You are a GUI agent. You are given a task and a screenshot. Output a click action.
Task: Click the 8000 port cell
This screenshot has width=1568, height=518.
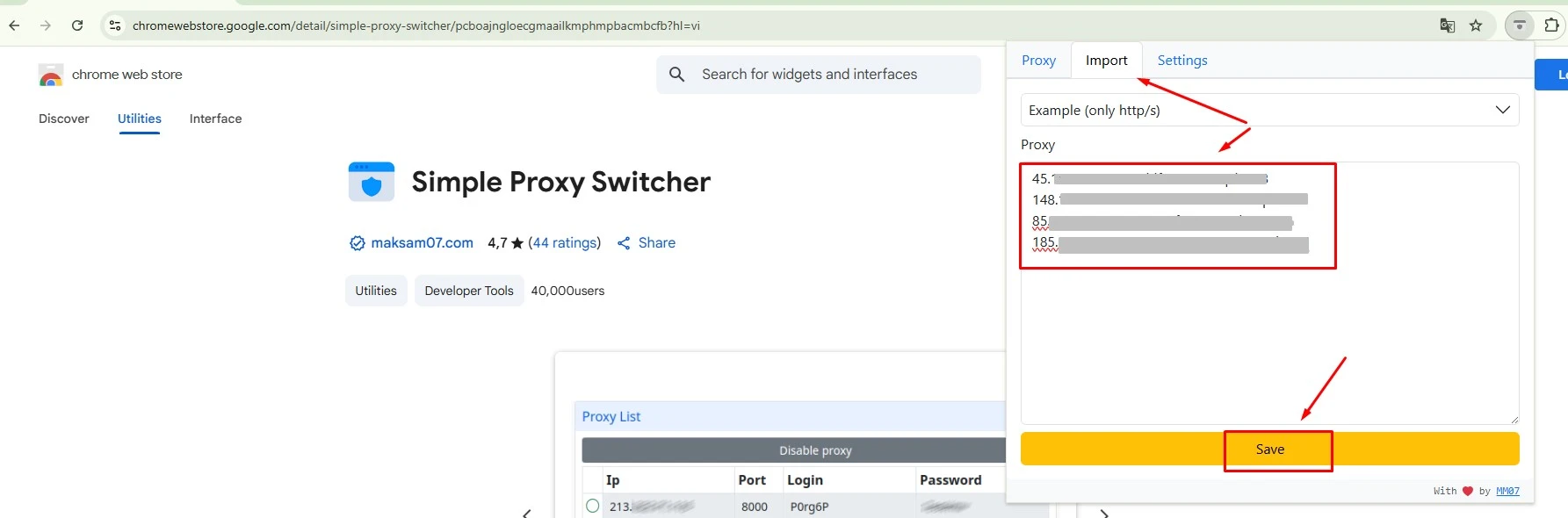click(x=755, y=507)
